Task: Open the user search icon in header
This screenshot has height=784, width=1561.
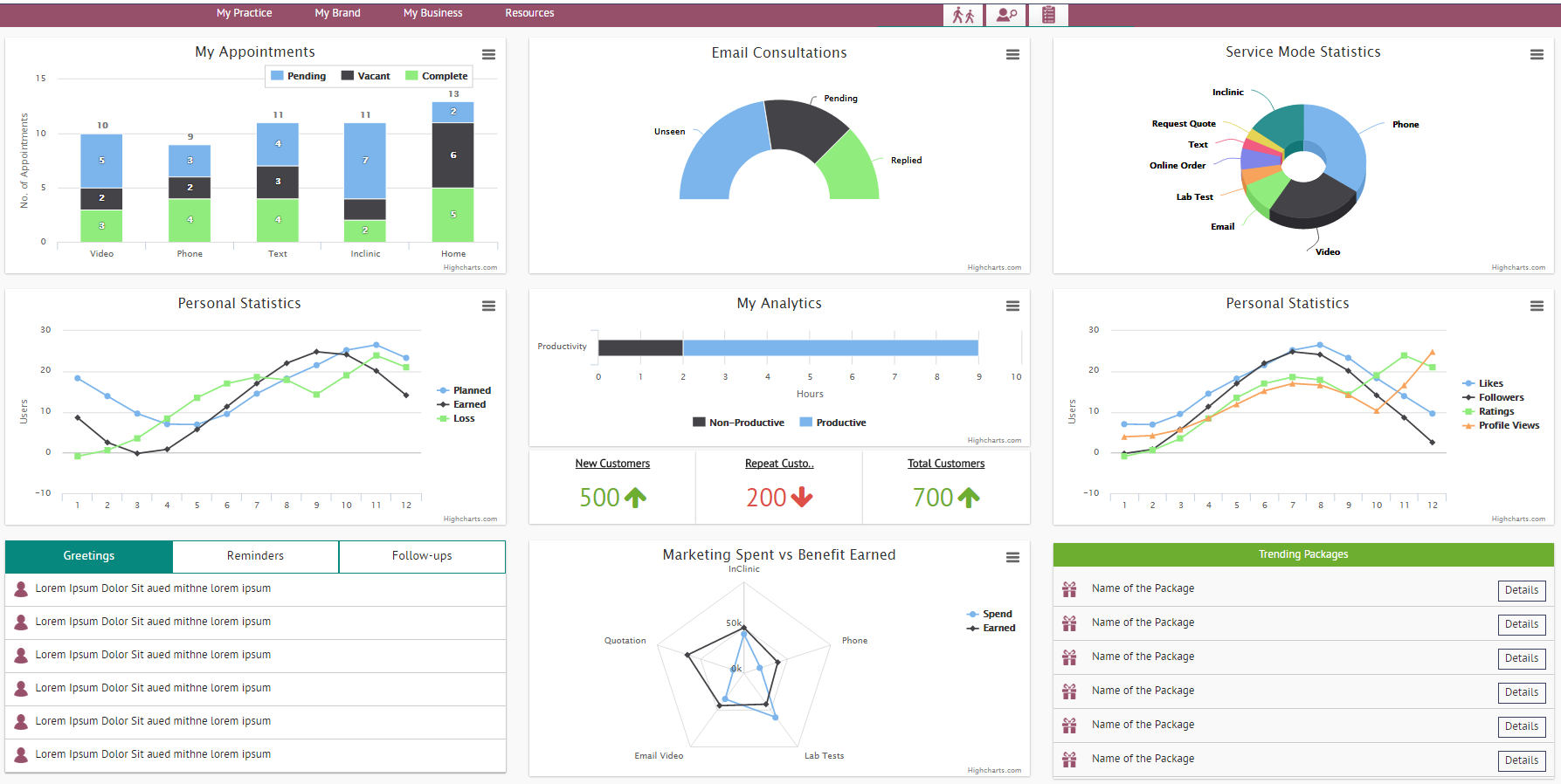Action: click(1006, 15)
